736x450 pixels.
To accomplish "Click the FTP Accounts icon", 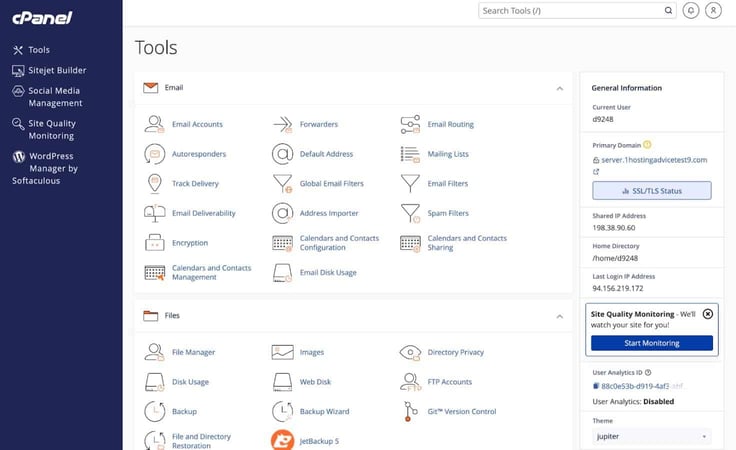I will point(410,382).
